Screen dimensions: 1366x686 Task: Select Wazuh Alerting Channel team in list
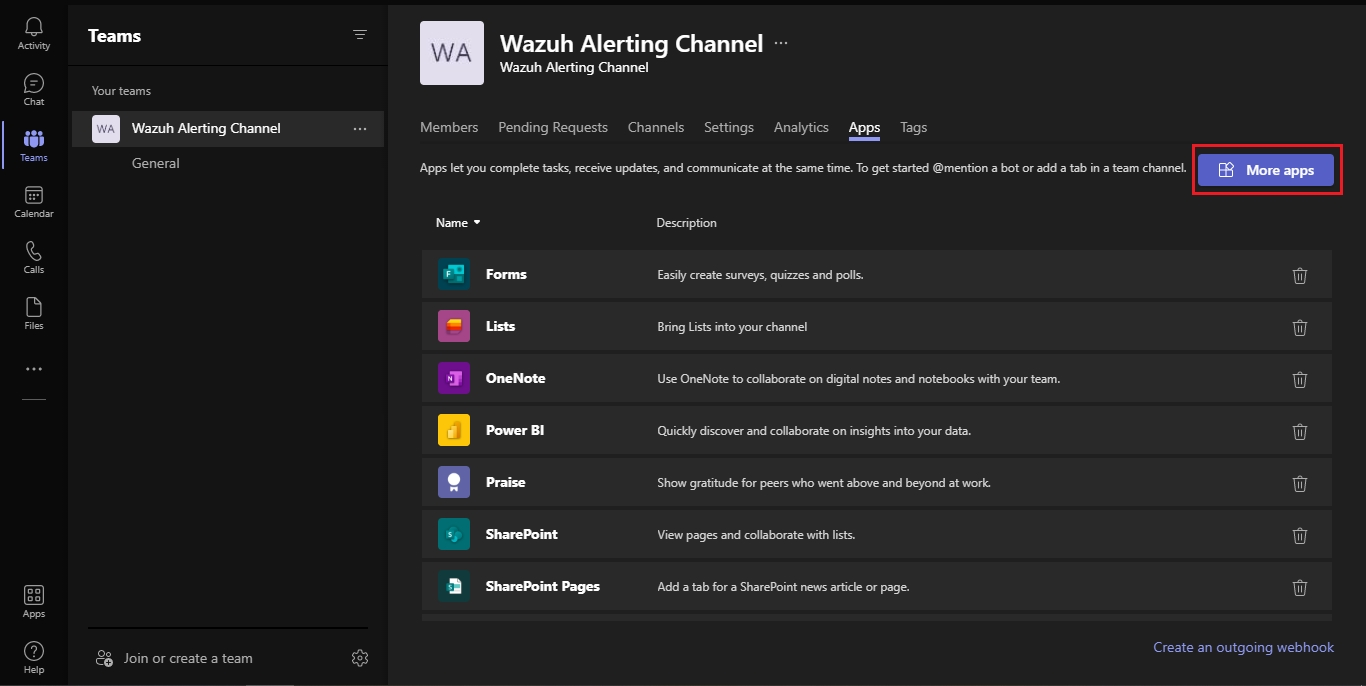point(227,129)
